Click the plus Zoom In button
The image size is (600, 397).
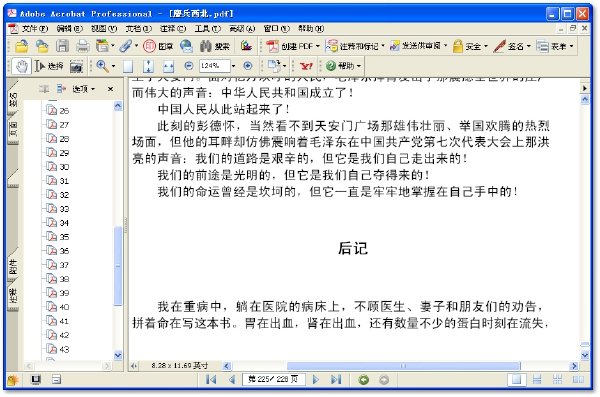click(x=248, y=66)
